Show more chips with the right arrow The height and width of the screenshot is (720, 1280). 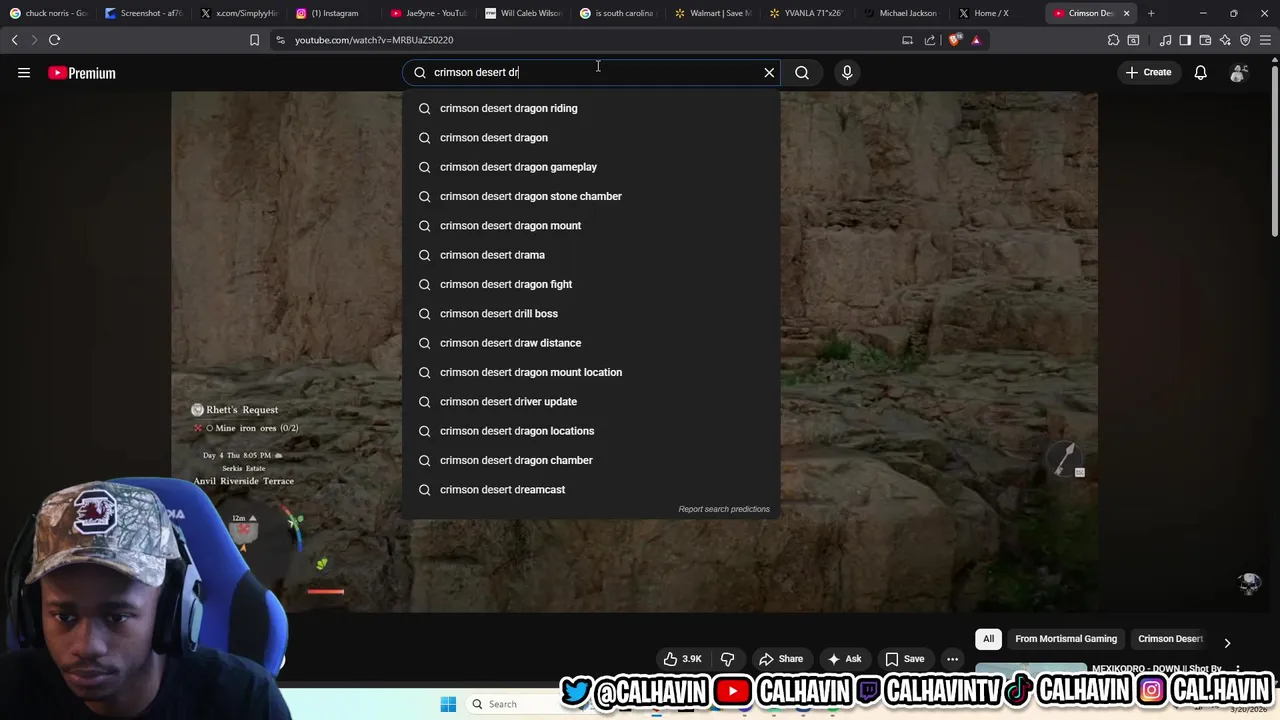tap(1227, 643)
